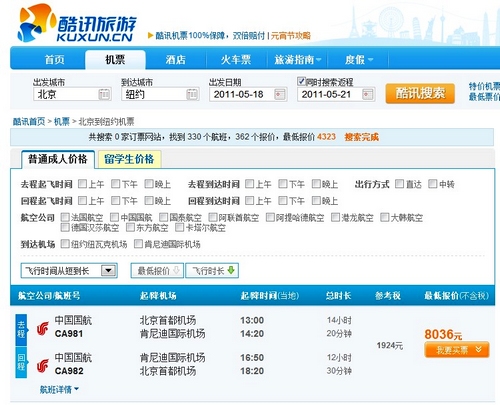Viewport: 500px width, 405px height.
Task: Open the return date calendar icon
Action: tap(368, 94)
